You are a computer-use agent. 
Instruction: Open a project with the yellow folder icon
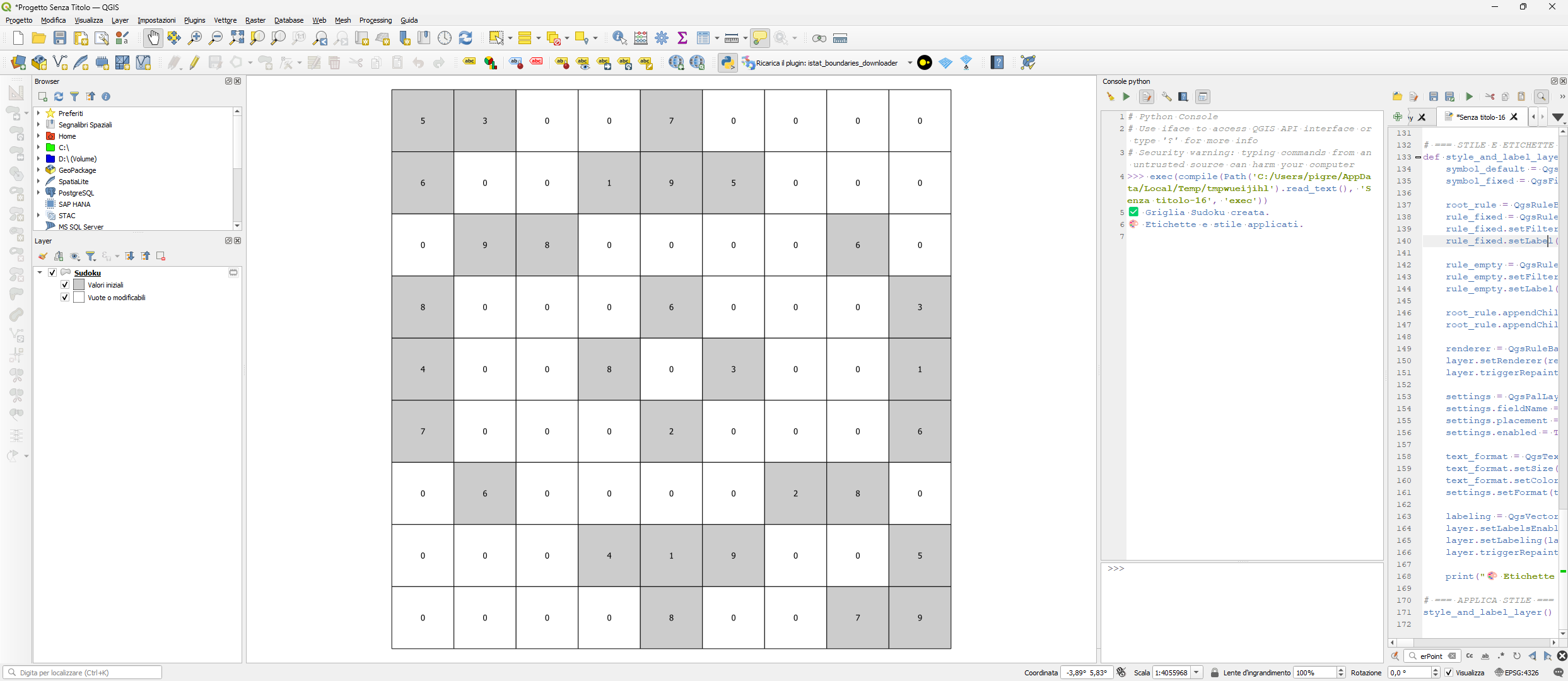click(x=39, y=38)
